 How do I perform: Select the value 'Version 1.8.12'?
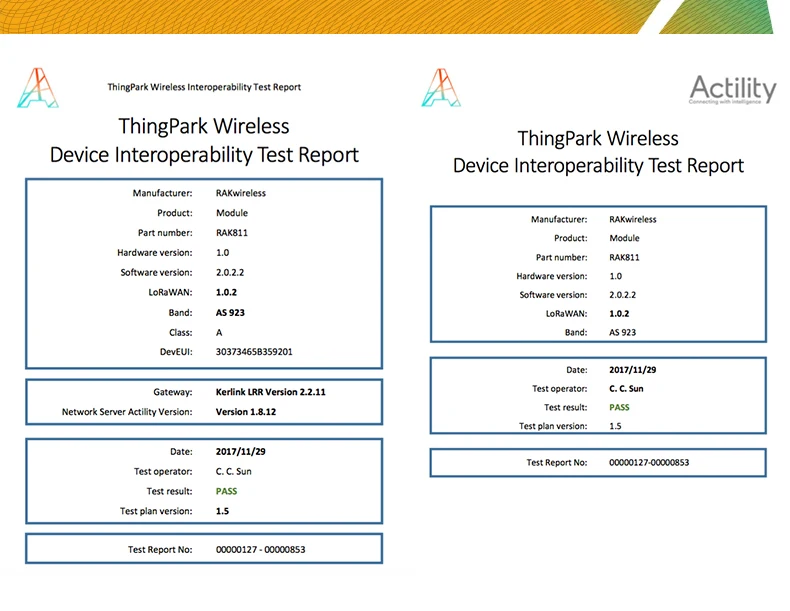point(246,412)
